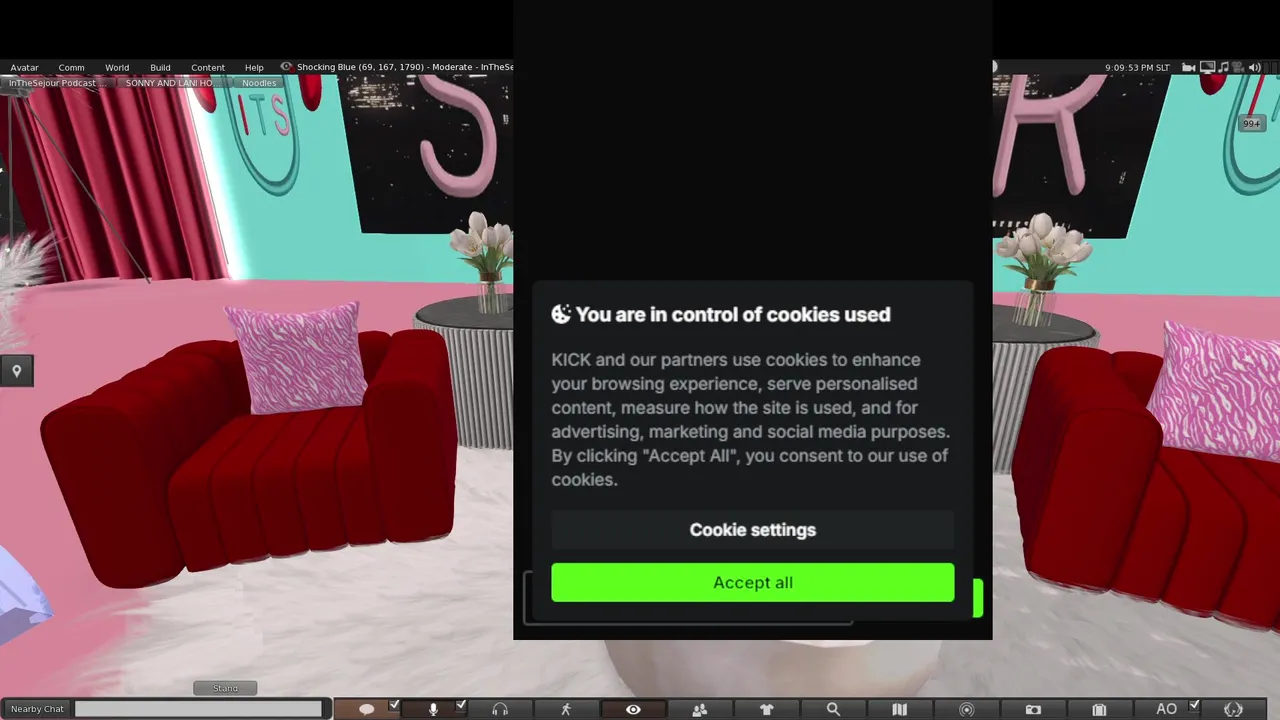Screen dimensions: 1280x720
Task: Open the people button in bottom toolbar
Action: tap(700, 709)
